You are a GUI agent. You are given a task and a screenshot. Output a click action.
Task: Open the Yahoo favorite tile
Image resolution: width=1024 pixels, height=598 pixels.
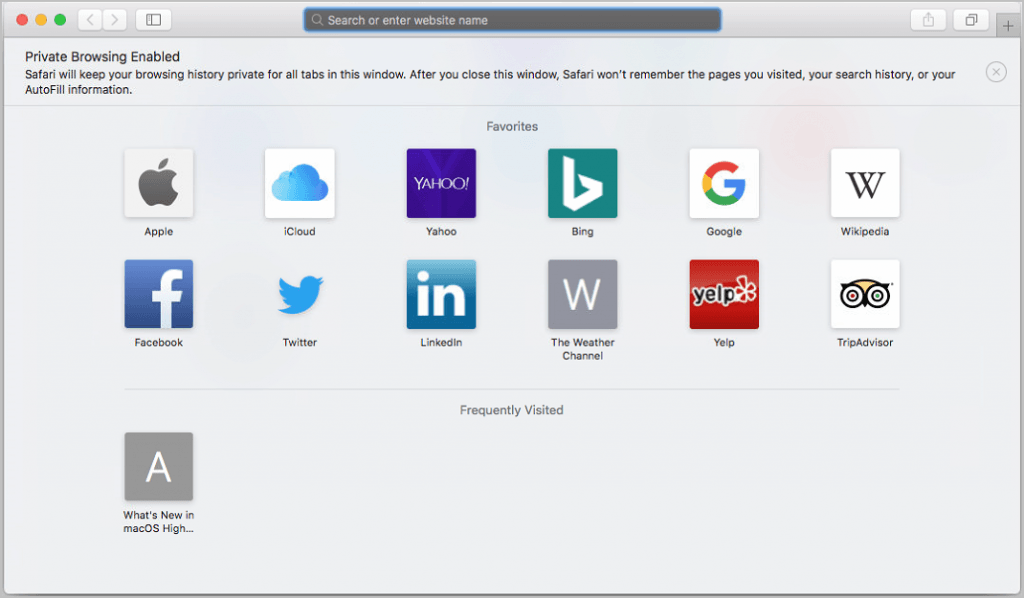[x=441, y=183]
